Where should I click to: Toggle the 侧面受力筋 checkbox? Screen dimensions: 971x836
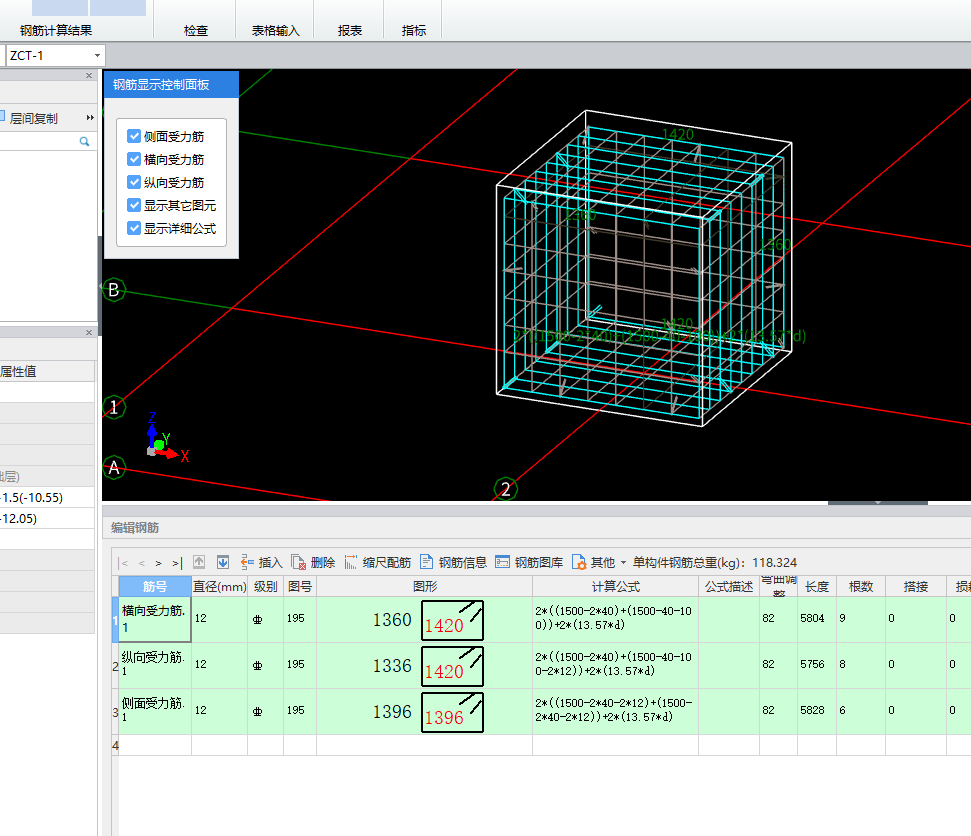pyautogui.click(x=134, y=136)
